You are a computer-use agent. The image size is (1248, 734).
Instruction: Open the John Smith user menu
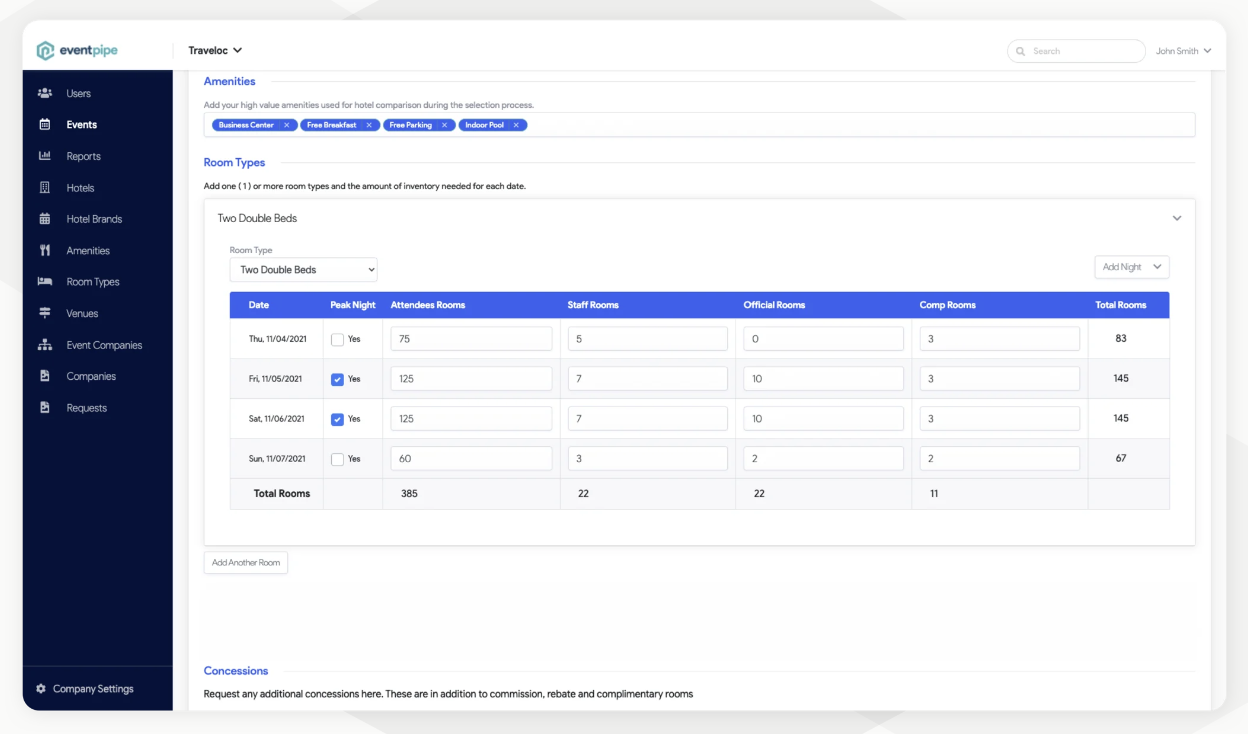[x=1183, y=51]
